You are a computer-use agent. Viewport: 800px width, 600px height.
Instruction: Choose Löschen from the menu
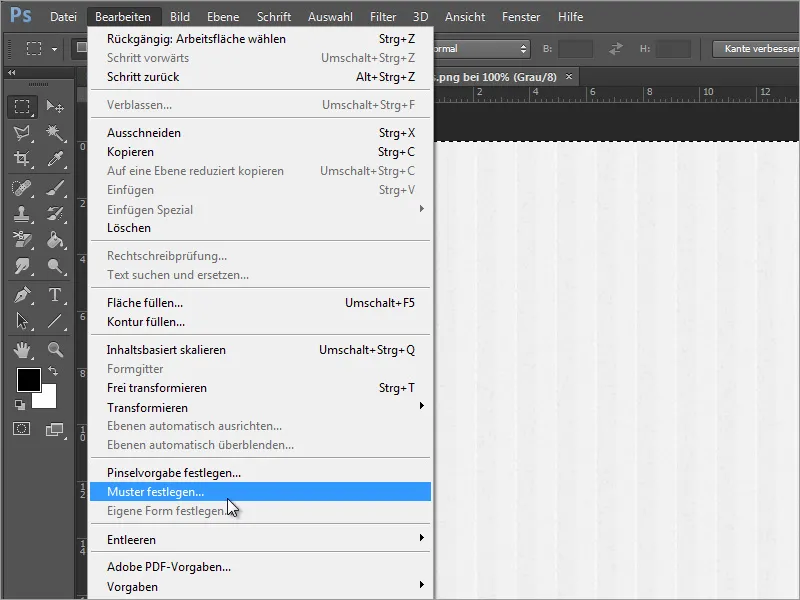260,228
